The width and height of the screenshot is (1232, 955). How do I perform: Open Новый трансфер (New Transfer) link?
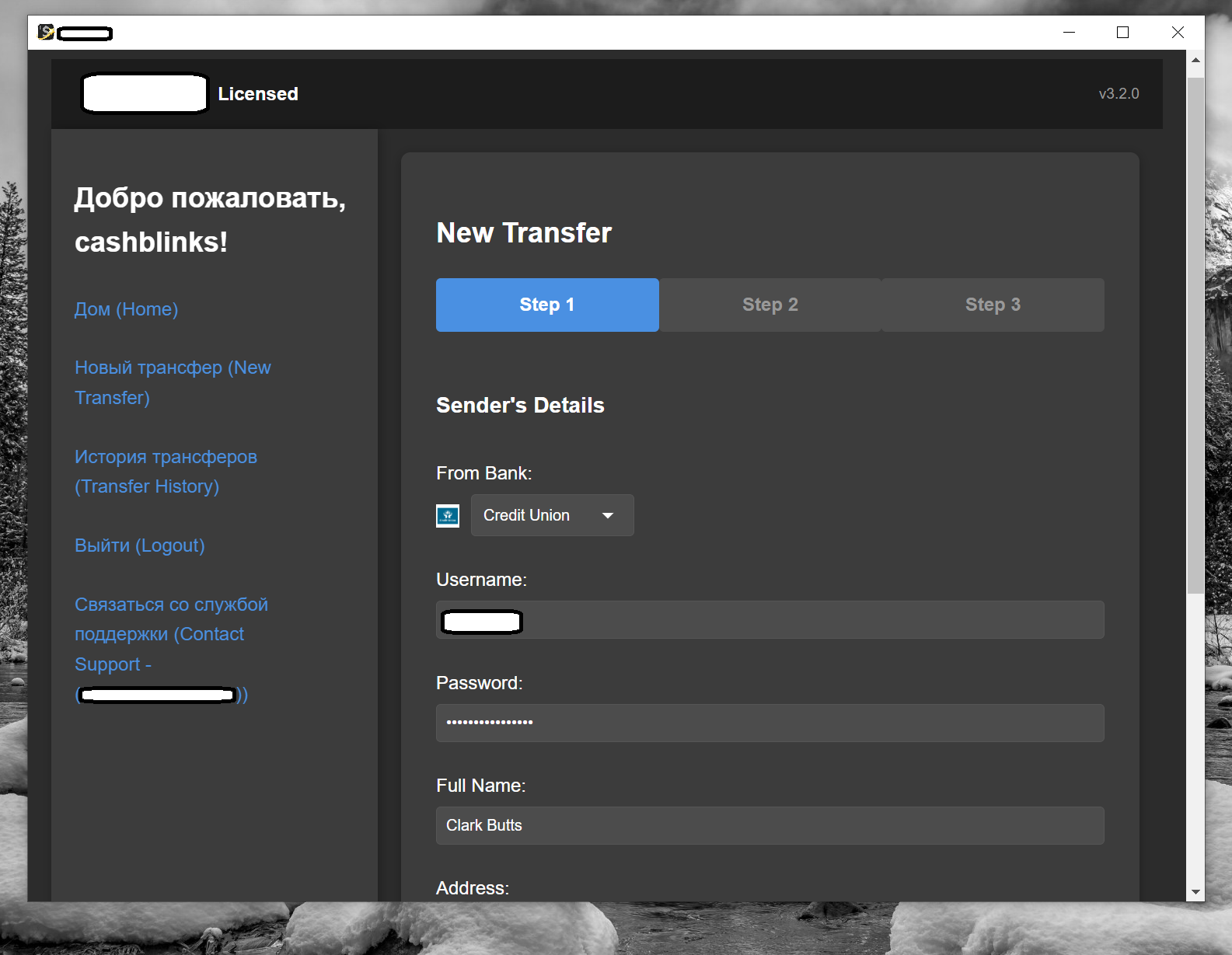coord(173,382)
